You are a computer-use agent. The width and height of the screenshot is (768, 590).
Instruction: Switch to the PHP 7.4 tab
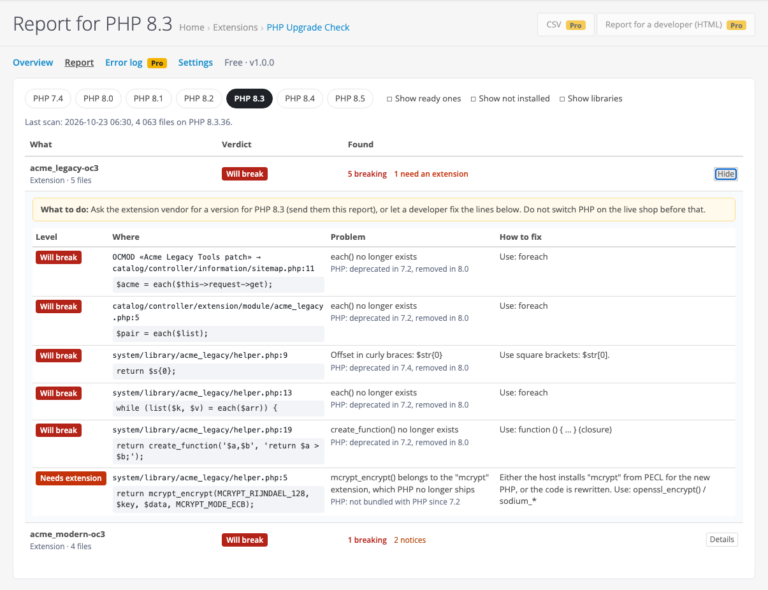click(x=48, y=98)
